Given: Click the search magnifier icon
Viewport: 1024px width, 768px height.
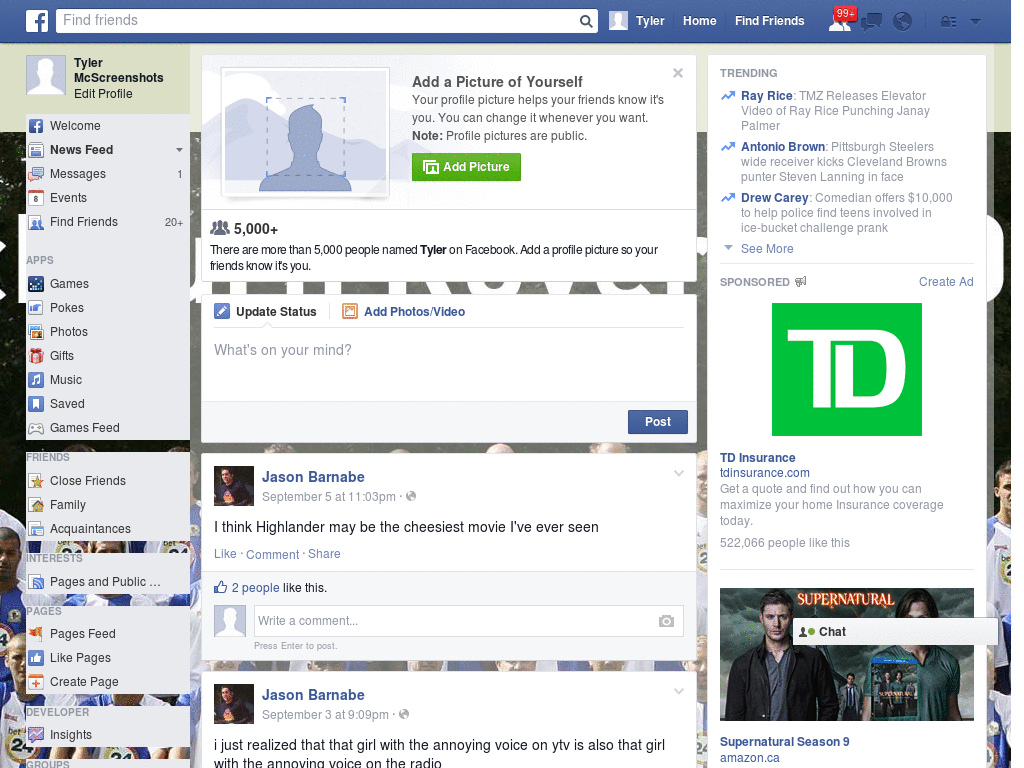Looking at the screenshot, I should point(586,21).
